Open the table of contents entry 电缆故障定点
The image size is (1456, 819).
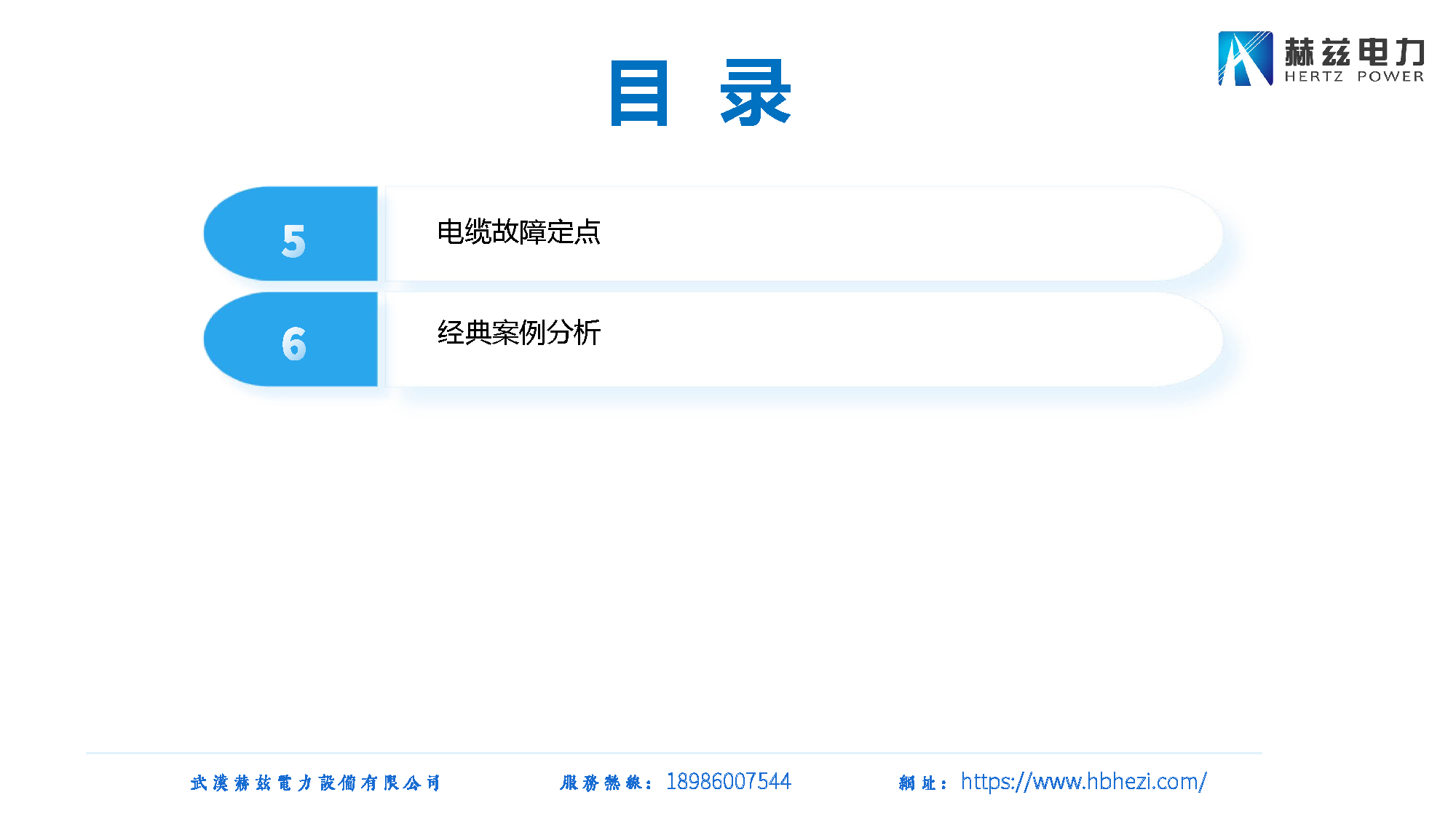pos(521,233)
